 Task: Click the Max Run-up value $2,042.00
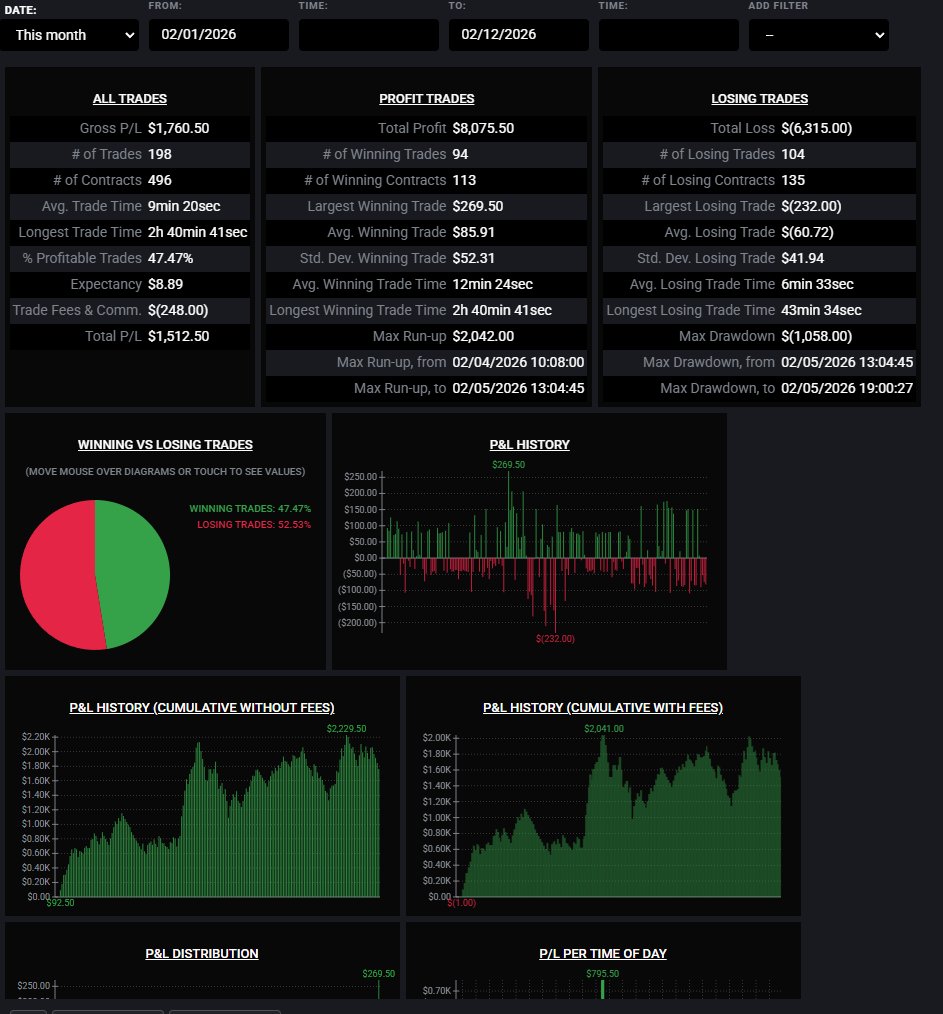pyautogui.click(x=483, y=336)
